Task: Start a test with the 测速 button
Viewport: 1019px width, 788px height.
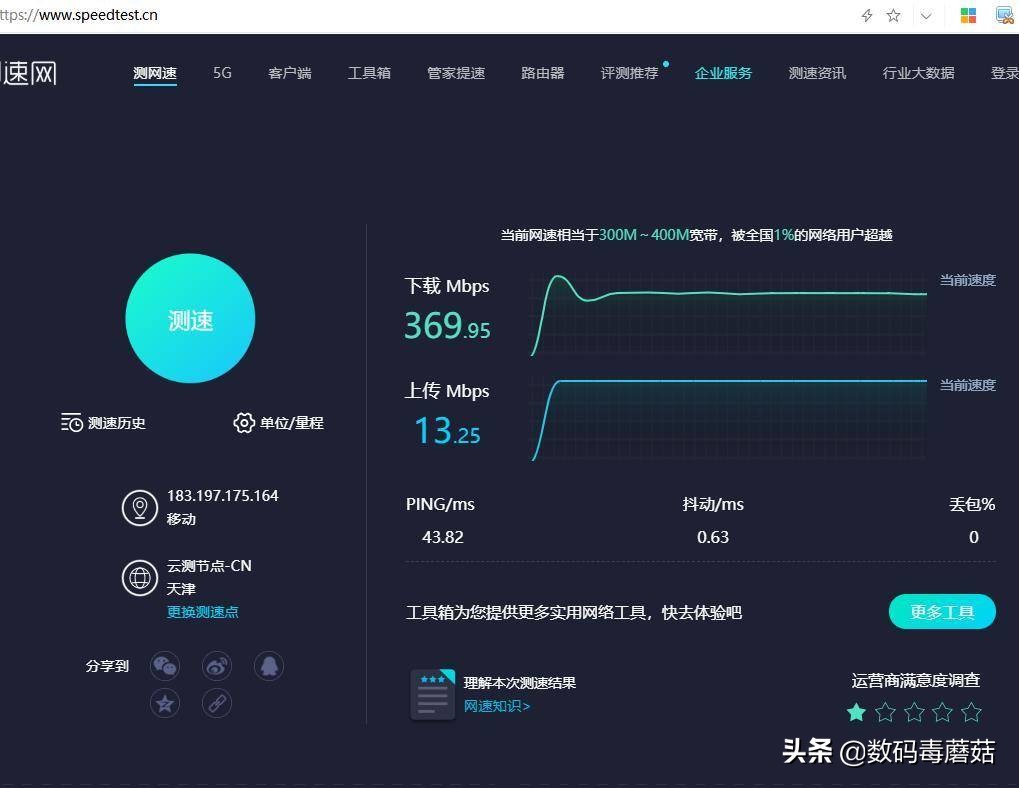Action: pyautogui.click(x=190, y=319)
